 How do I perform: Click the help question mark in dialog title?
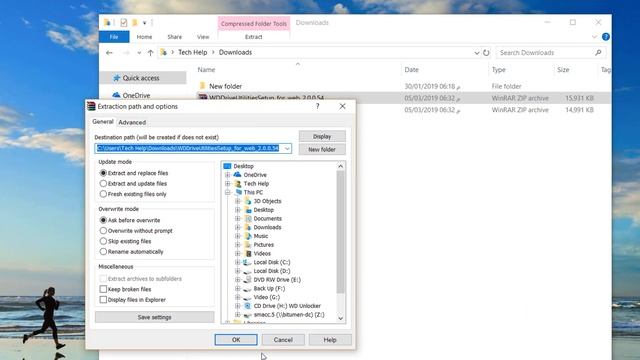[x=317, y=106]
